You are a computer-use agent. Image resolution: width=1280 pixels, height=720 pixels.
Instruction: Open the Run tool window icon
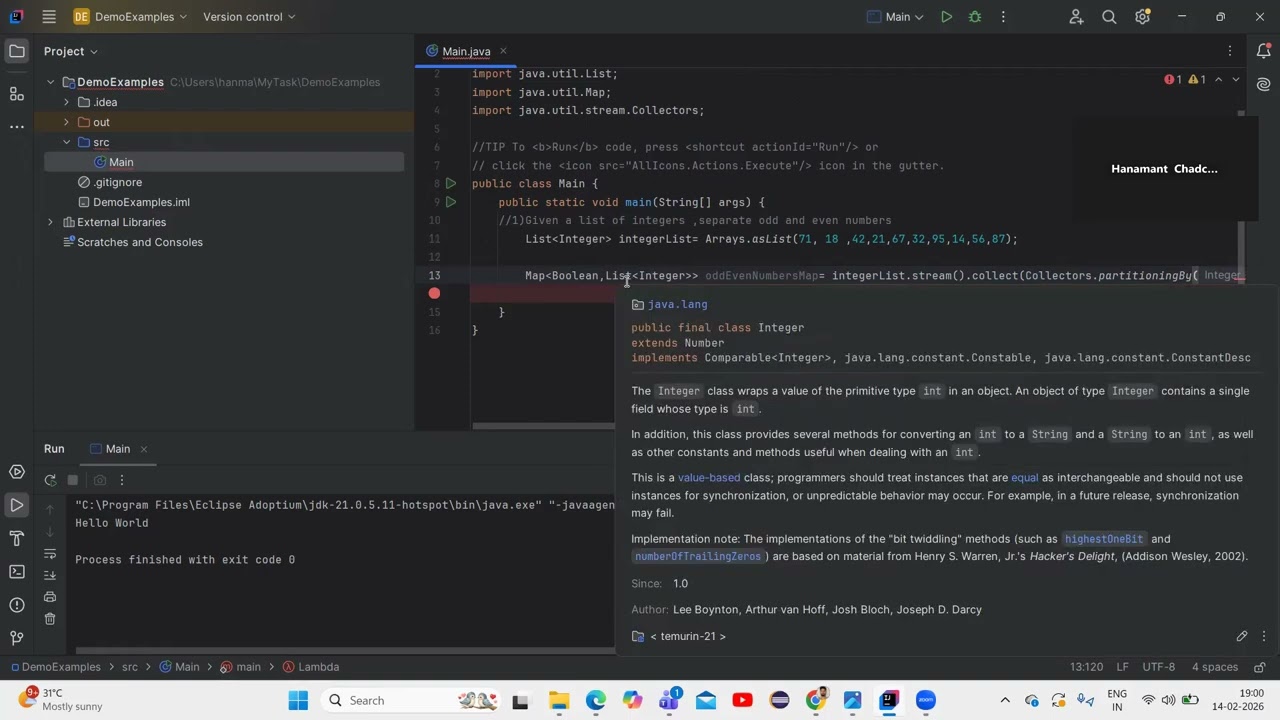coord(17,505)
